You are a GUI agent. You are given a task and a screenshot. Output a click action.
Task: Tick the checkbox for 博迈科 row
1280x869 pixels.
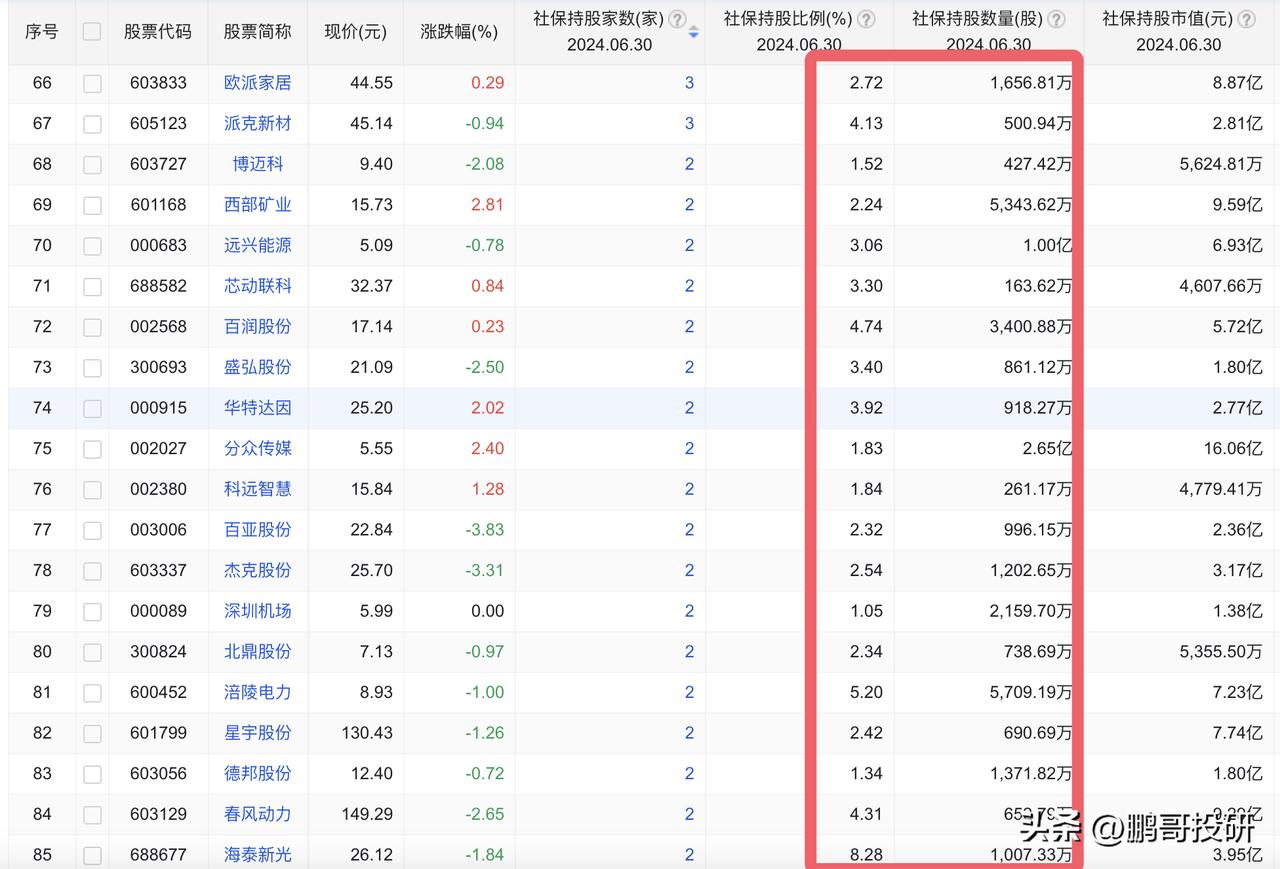(92, 164)
